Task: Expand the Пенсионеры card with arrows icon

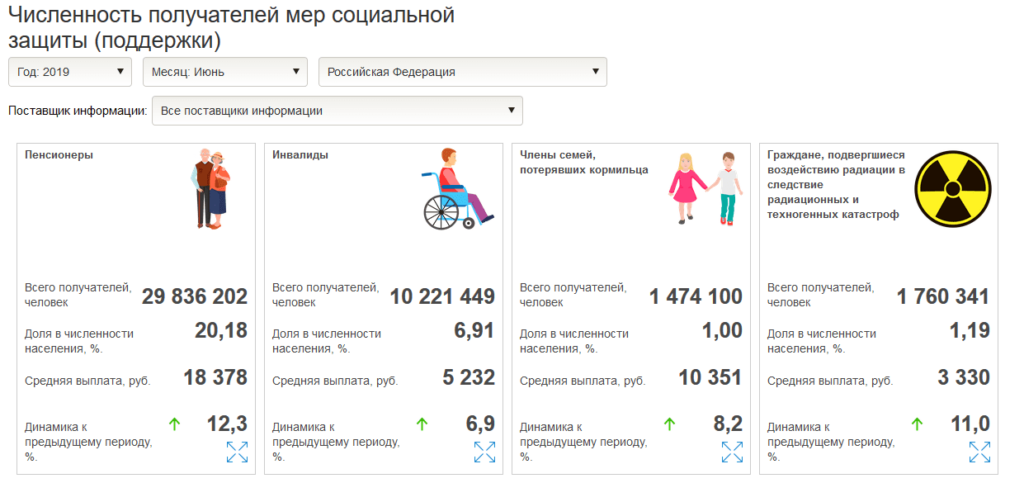Action: (x=237, y=452)
